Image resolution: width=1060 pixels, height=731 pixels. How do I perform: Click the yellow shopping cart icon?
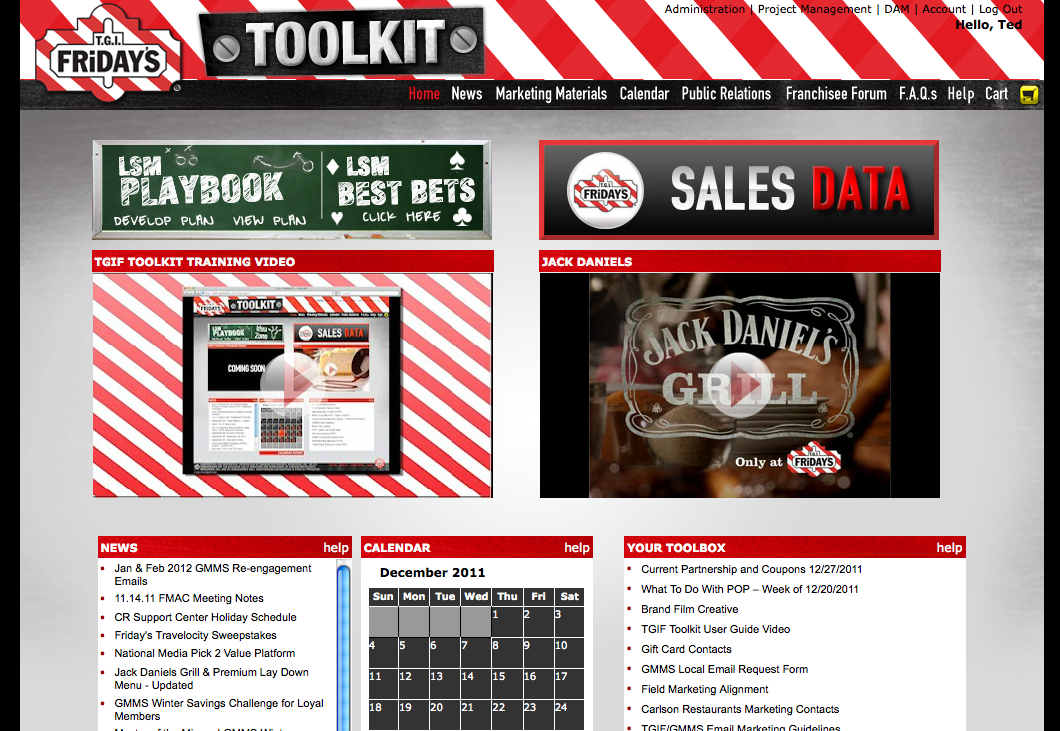[x=1029, y=95]
